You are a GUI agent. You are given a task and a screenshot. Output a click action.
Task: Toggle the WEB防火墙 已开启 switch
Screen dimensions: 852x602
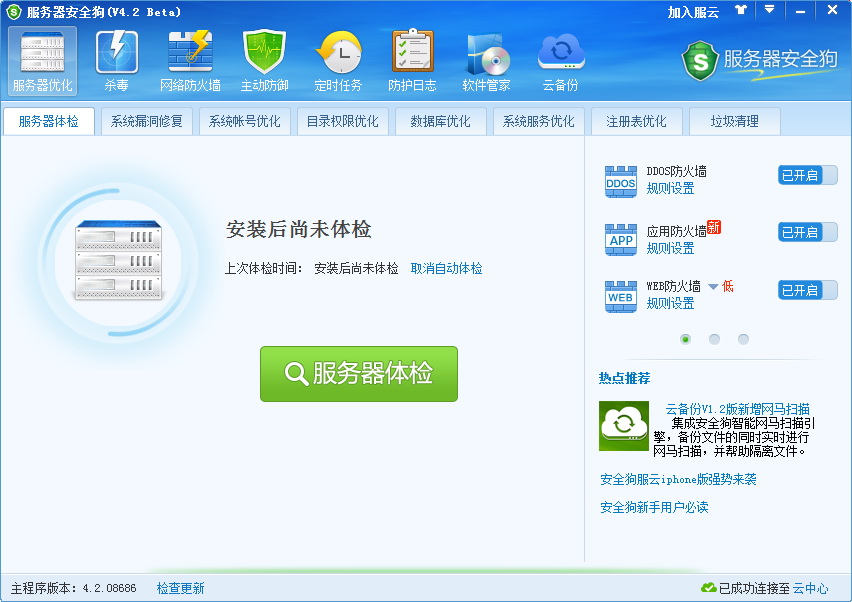[807, 290]
